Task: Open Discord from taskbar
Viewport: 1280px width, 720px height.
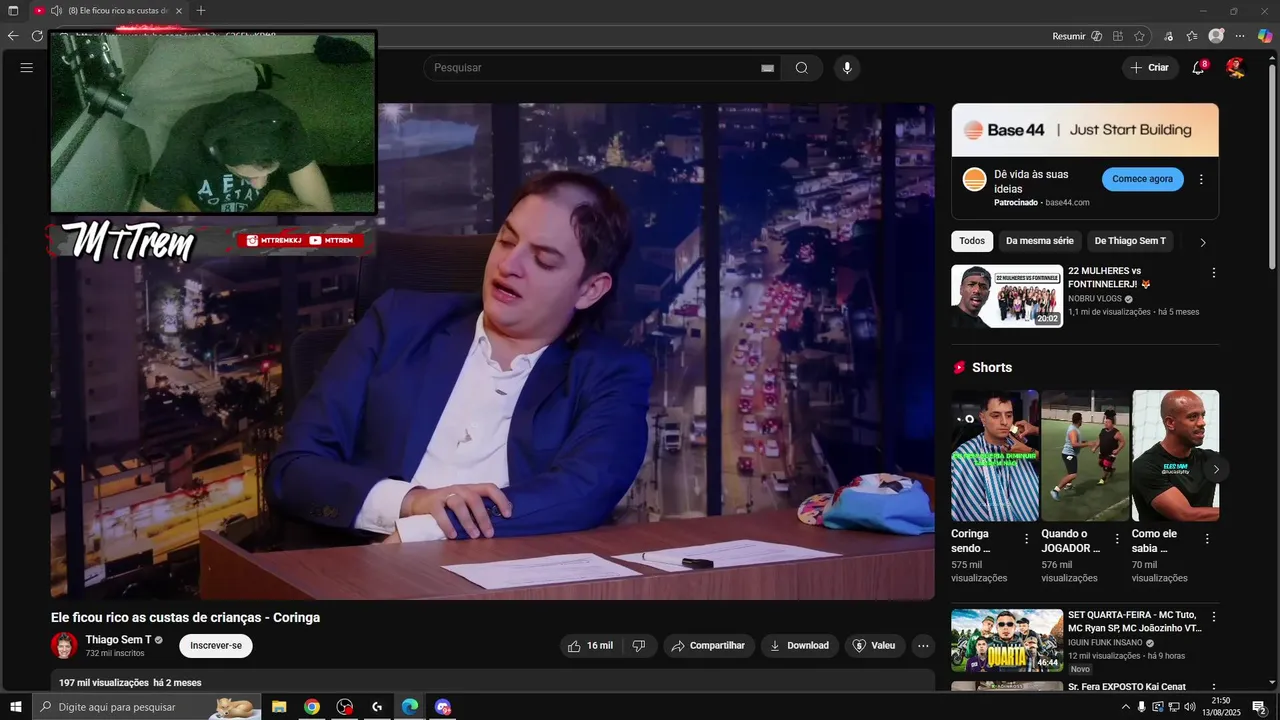Action: (443, 707)
